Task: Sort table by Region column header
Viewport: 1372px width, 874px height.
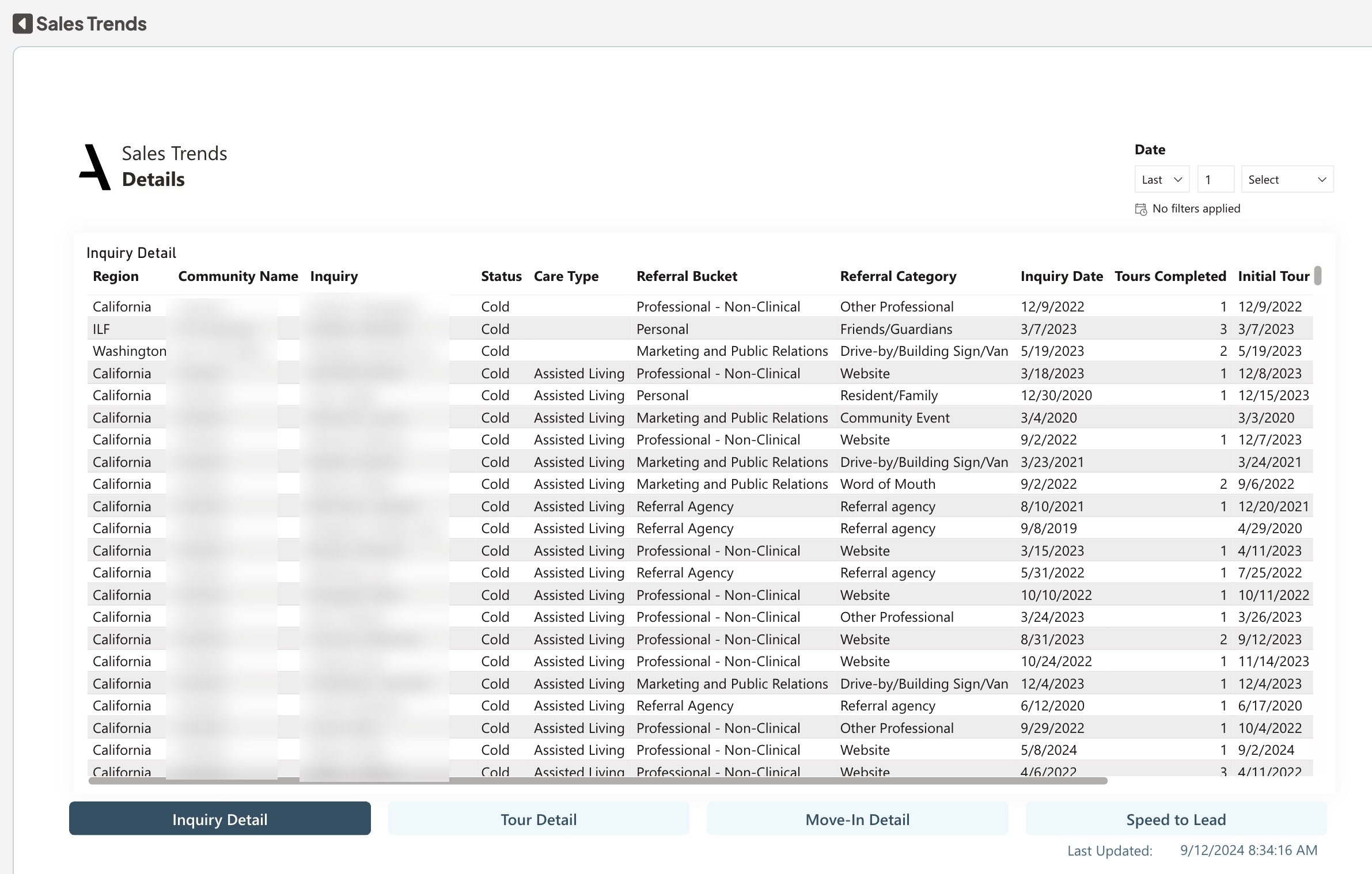Action: click(116, 276)
